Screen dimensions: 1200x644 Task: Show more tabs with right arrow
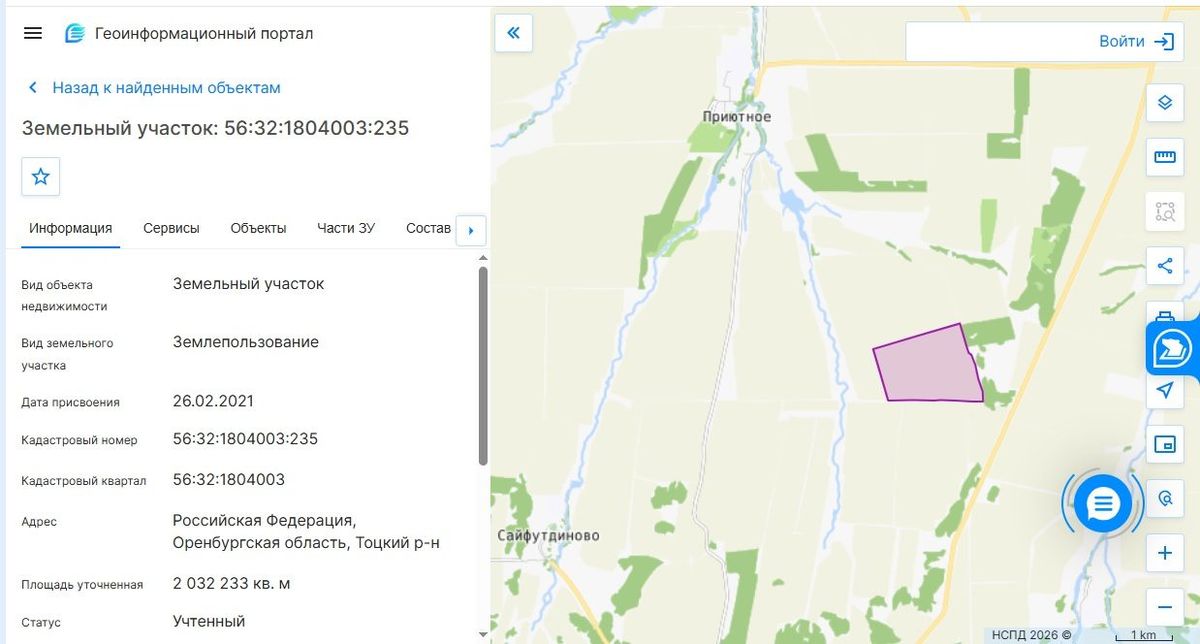point(470,231)
